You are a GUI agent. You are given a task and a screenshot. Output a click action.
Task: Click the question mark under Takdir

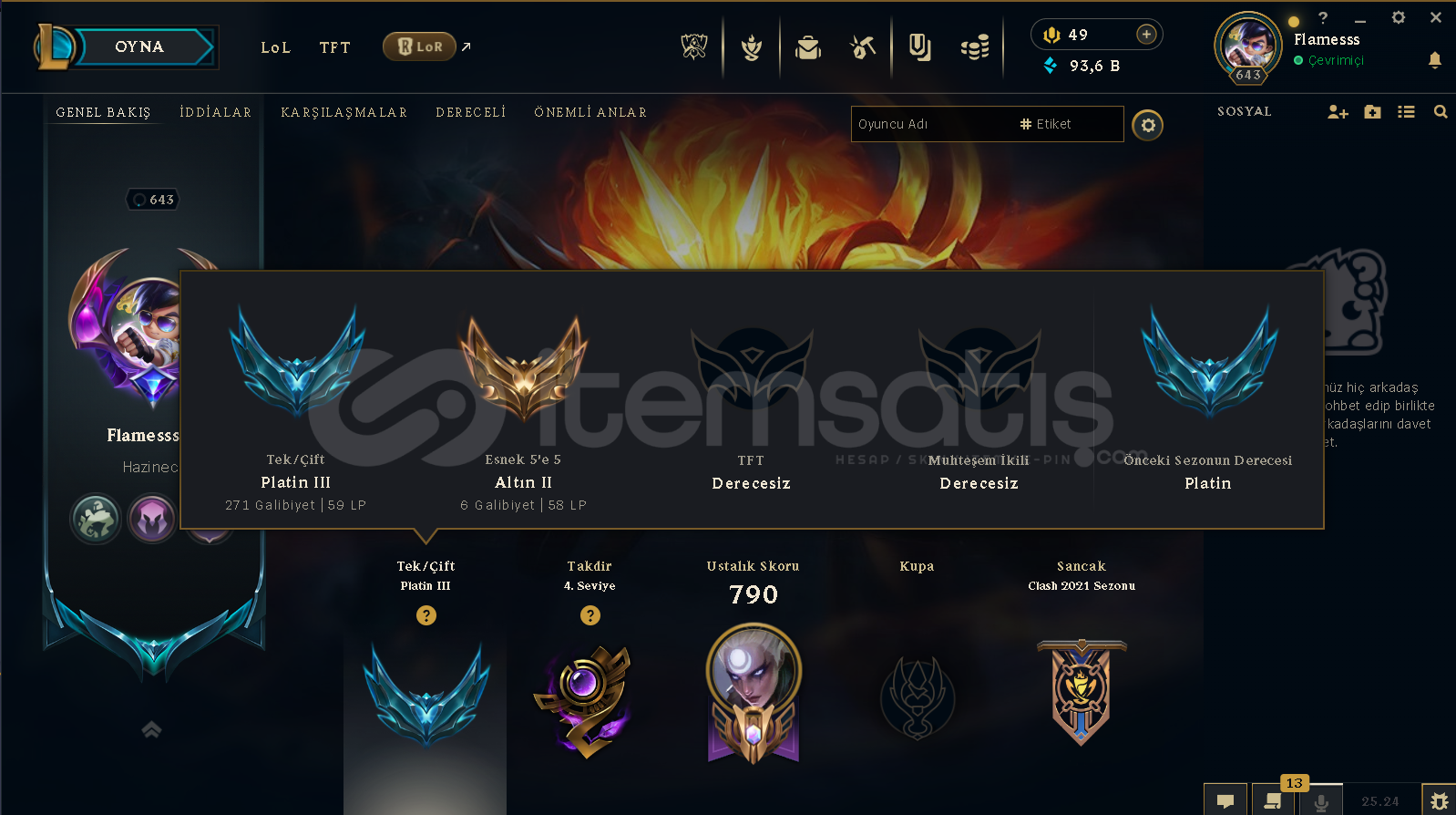[x=590, y=615]
